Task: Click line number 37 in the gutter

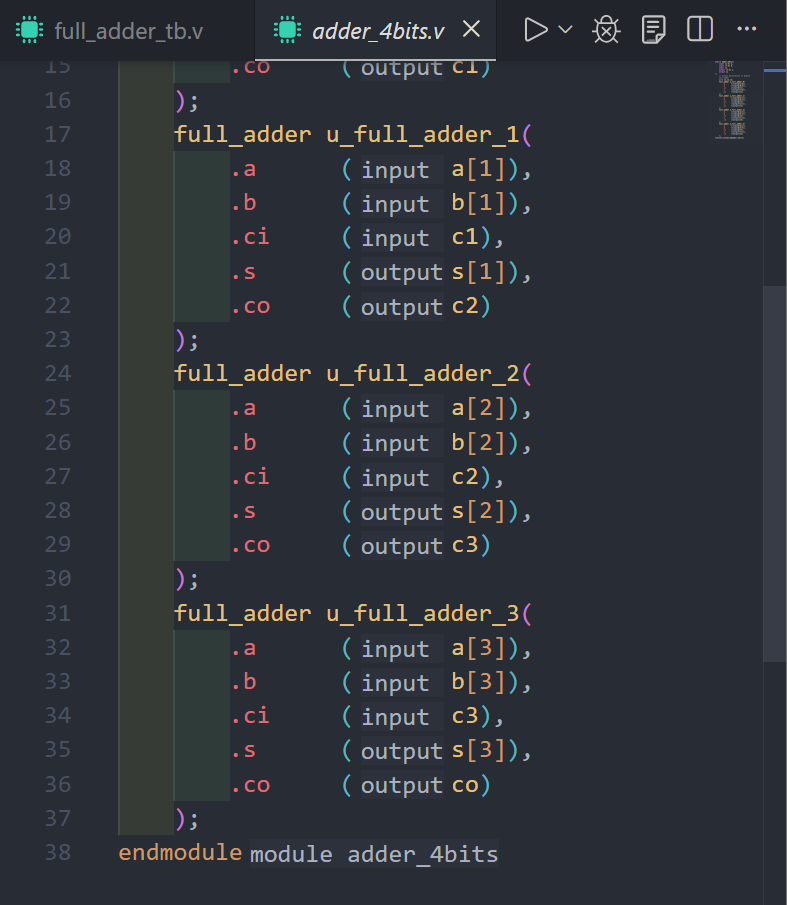Action: click(x=58, y=819)
